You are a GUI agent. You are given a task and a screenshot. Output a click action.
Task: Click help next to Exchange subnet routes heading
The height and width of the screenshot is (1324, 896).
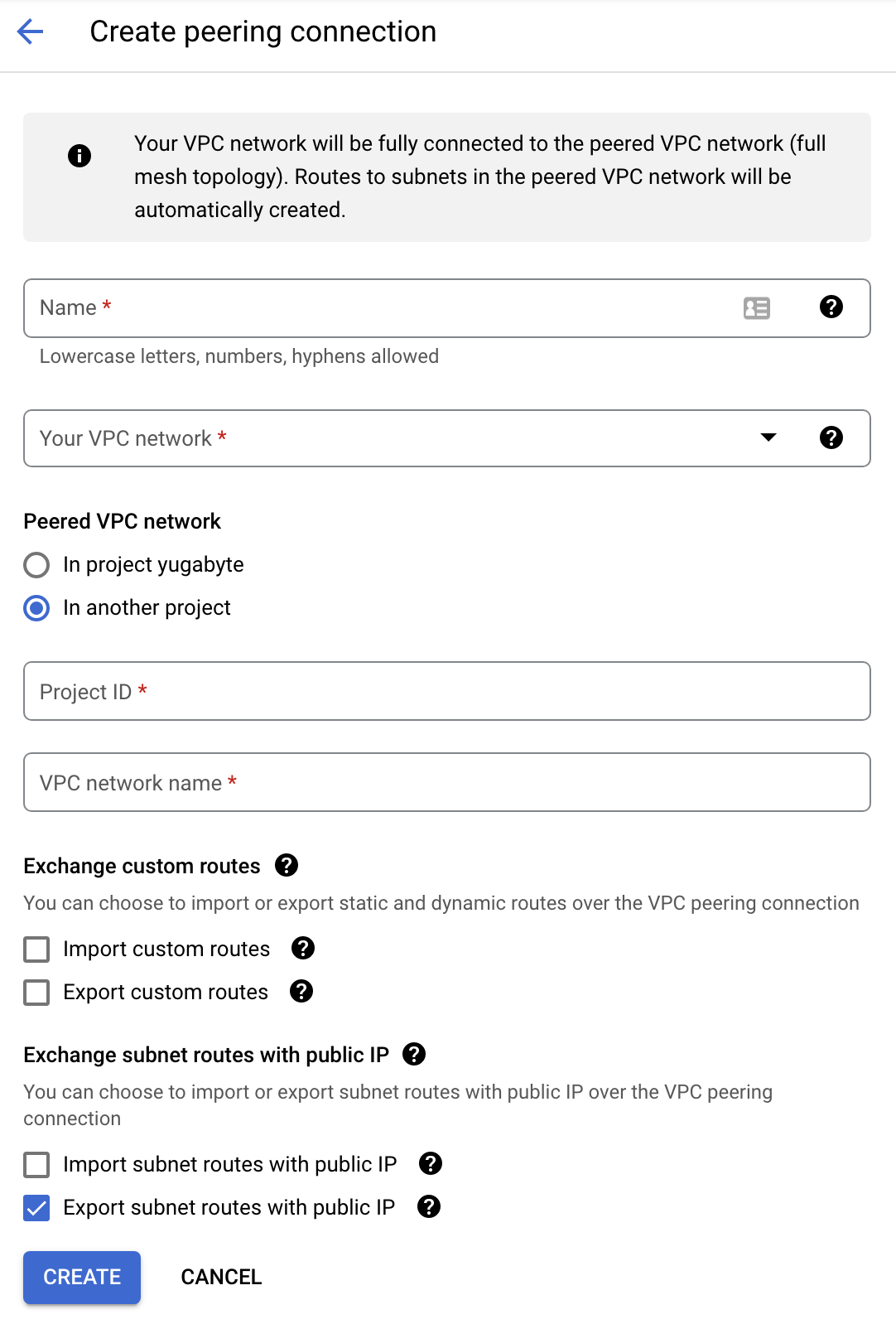[x=415, y=1054]
